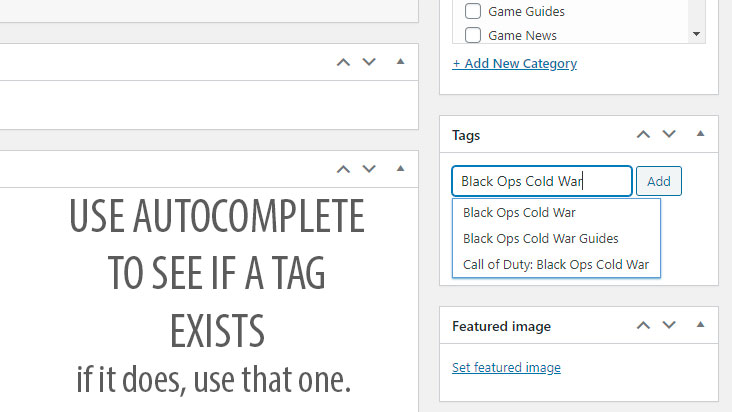Screen dimensions: 732x412
Task: Collapse the Featured image panel
Action: (700, 325)
